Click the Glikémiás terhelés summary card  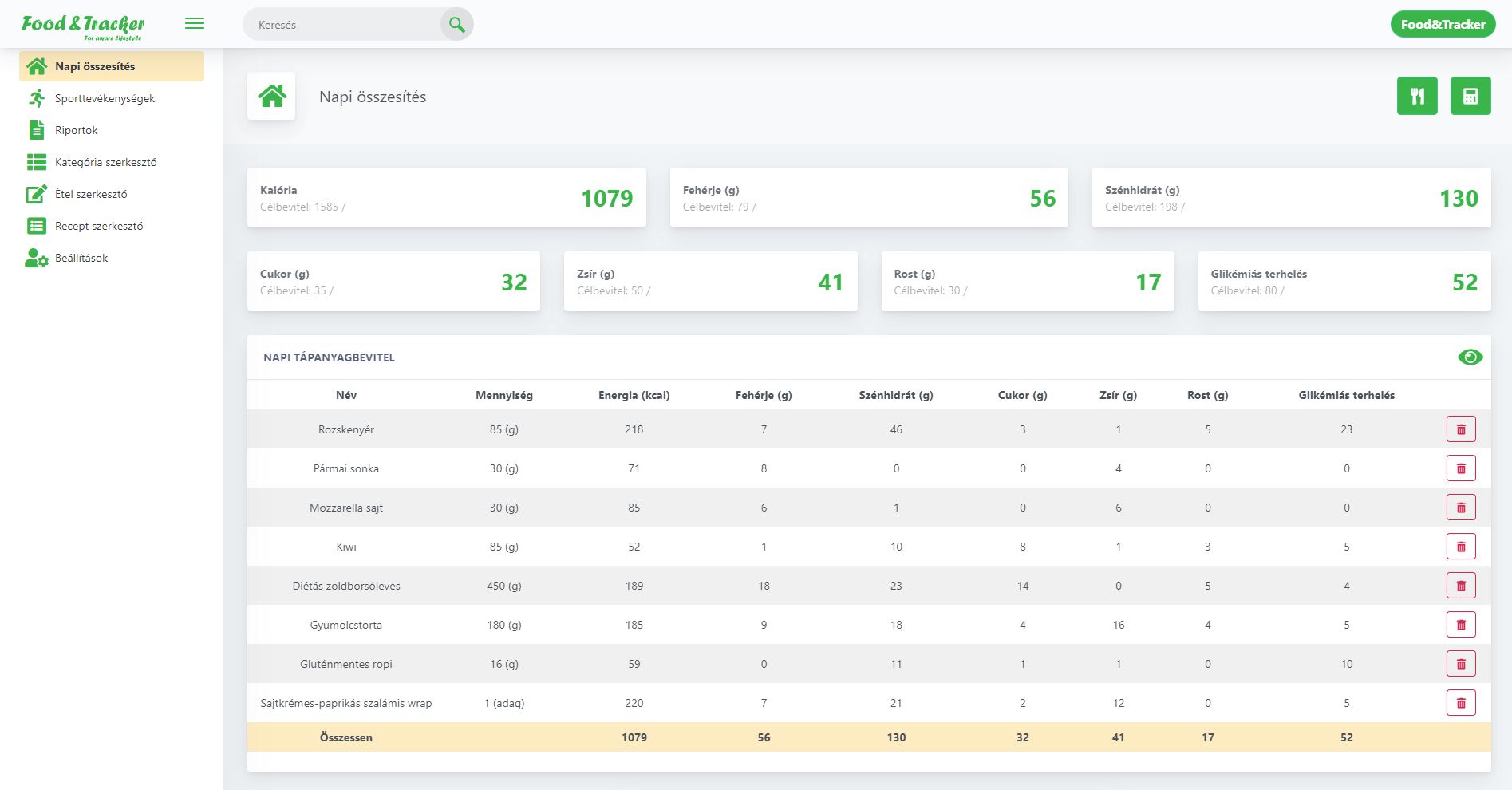pos(1344,281)
